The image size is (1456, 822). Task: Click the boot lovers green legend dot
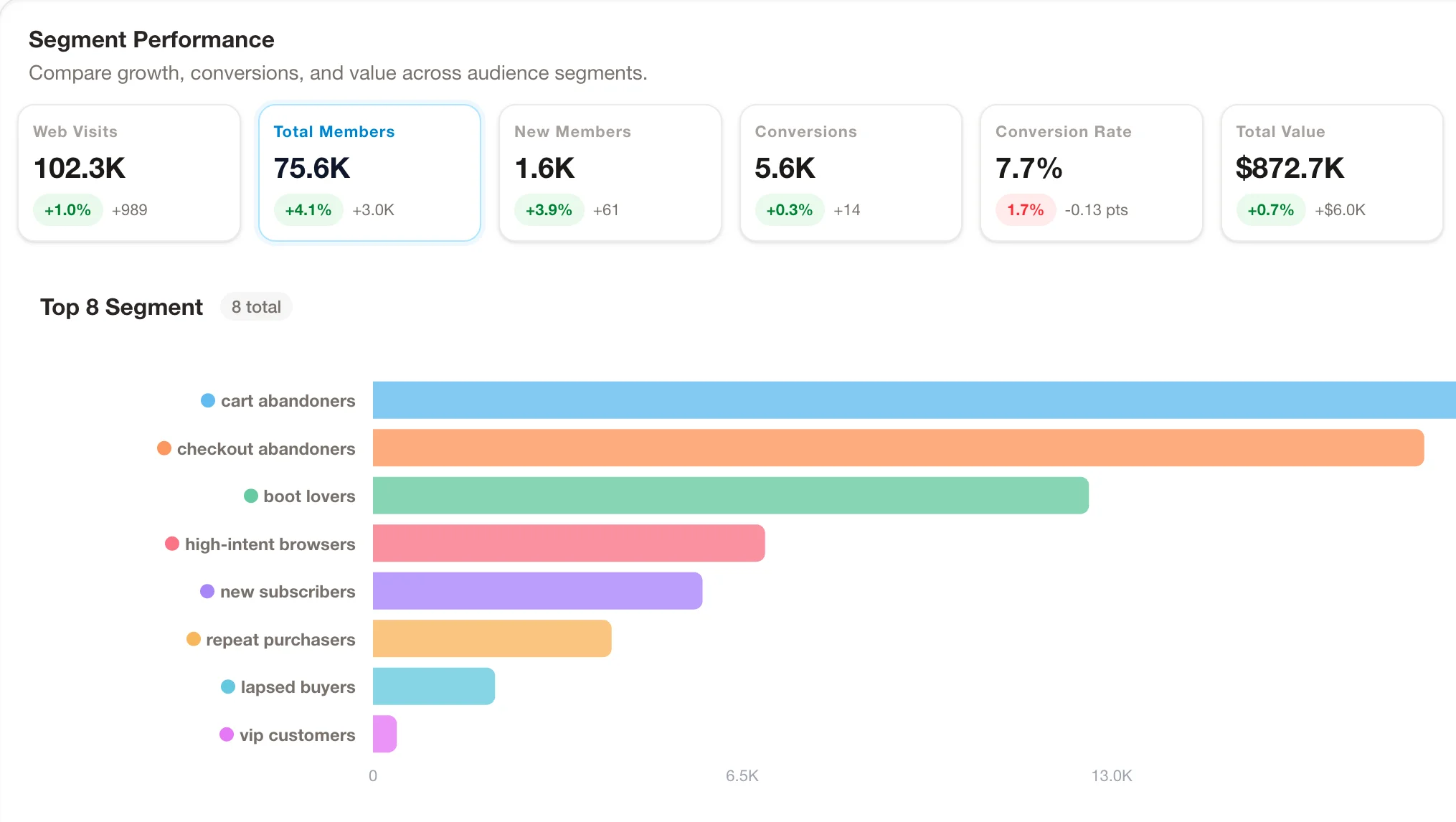251,496
